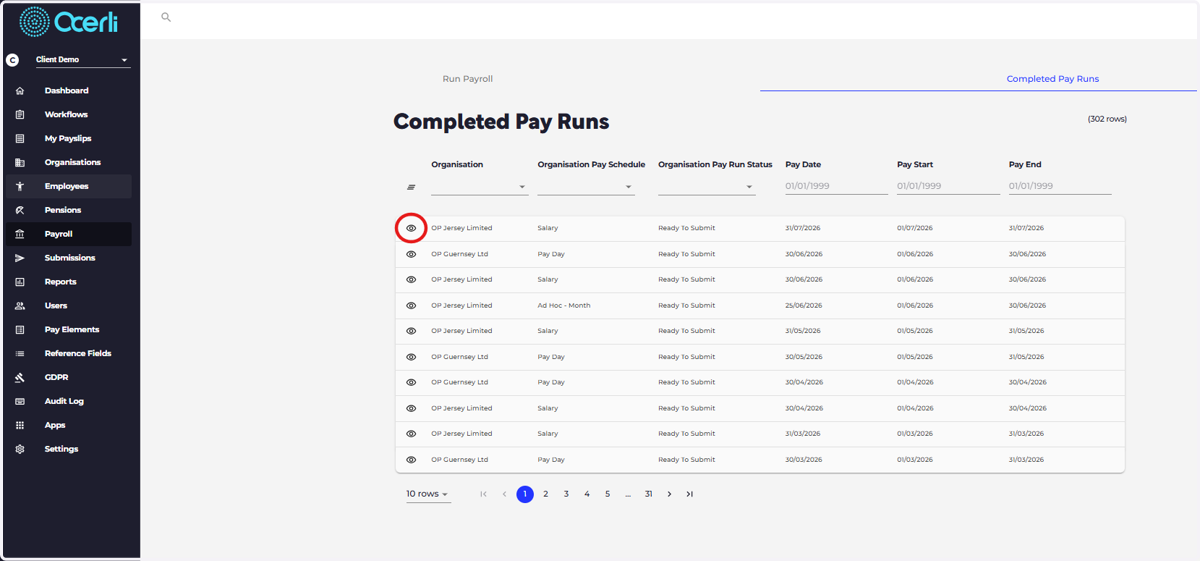This screenshot has height=561, width=1200.
Task: Go to page 5 in pagination
Action: click(607, 494)
